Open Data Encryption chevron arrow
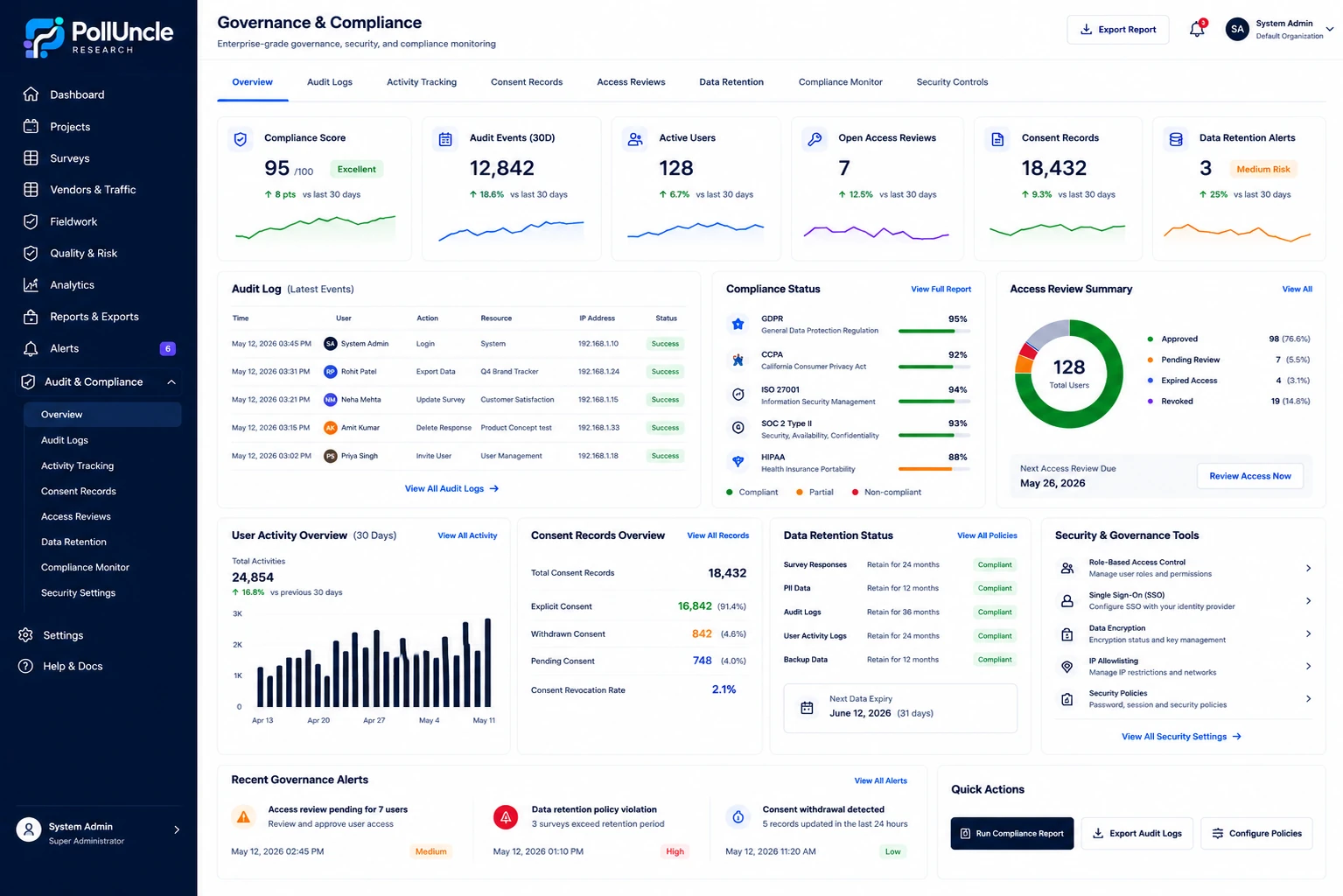The height and width of the screenshot is (896, 1343). tap(1308, 633)
